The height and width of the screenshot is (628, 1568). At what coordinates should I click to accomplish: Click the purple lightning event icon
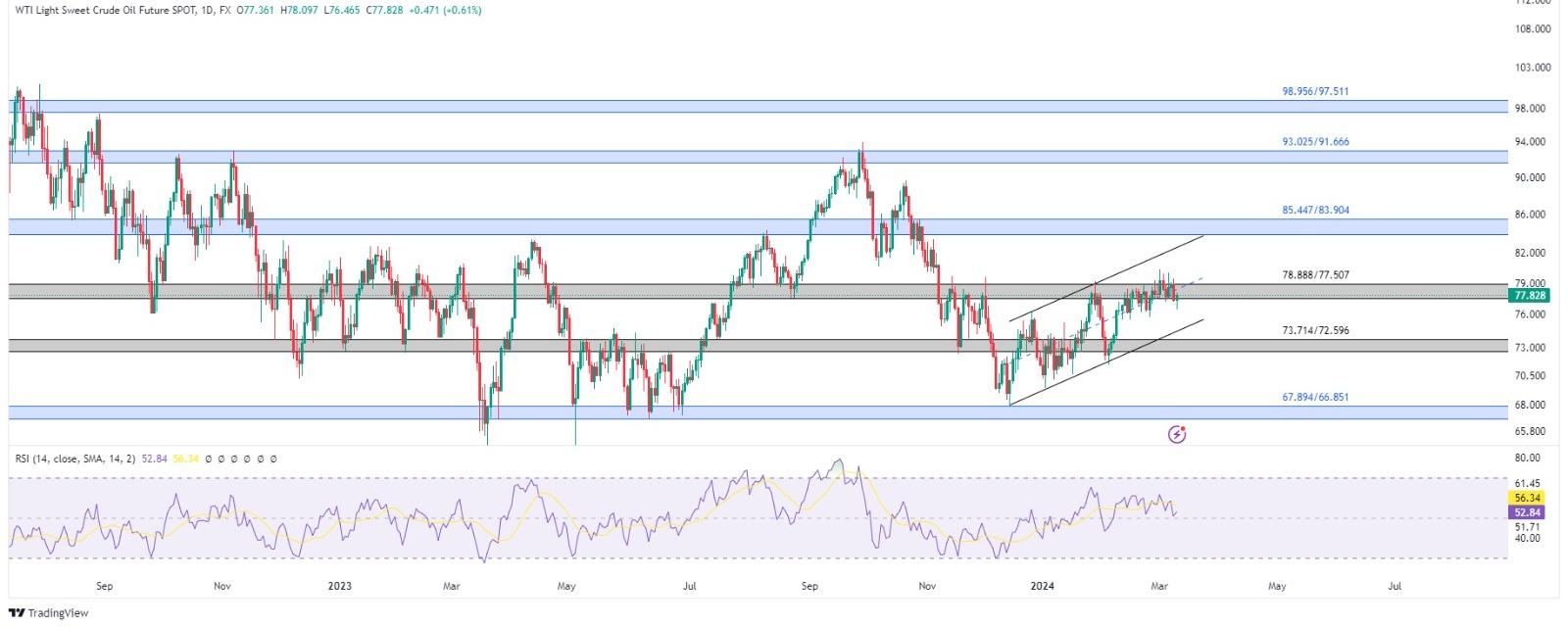(x=1177, y=434)
